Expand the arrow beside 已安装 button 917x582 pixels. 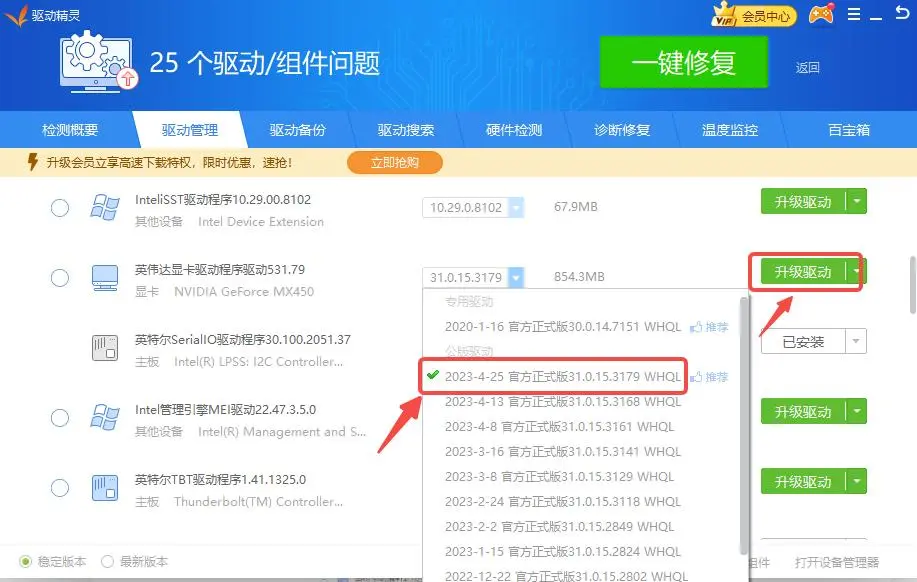click(x=854, y=342)
